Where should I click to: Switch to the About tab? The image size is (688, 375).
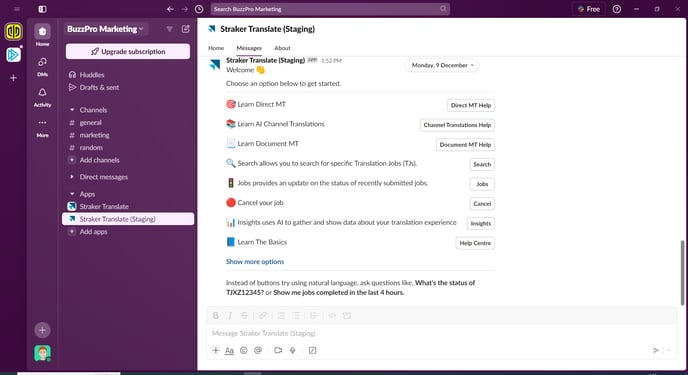(x=282, y=48)
